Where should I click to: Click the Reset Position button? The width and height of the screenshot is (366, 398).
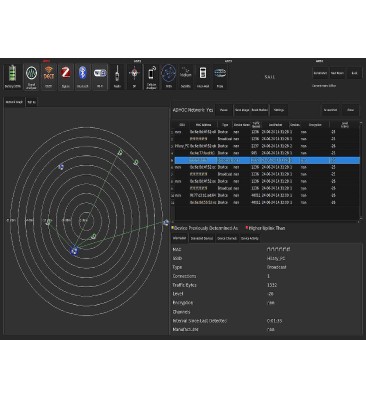(x=259, y=110)
